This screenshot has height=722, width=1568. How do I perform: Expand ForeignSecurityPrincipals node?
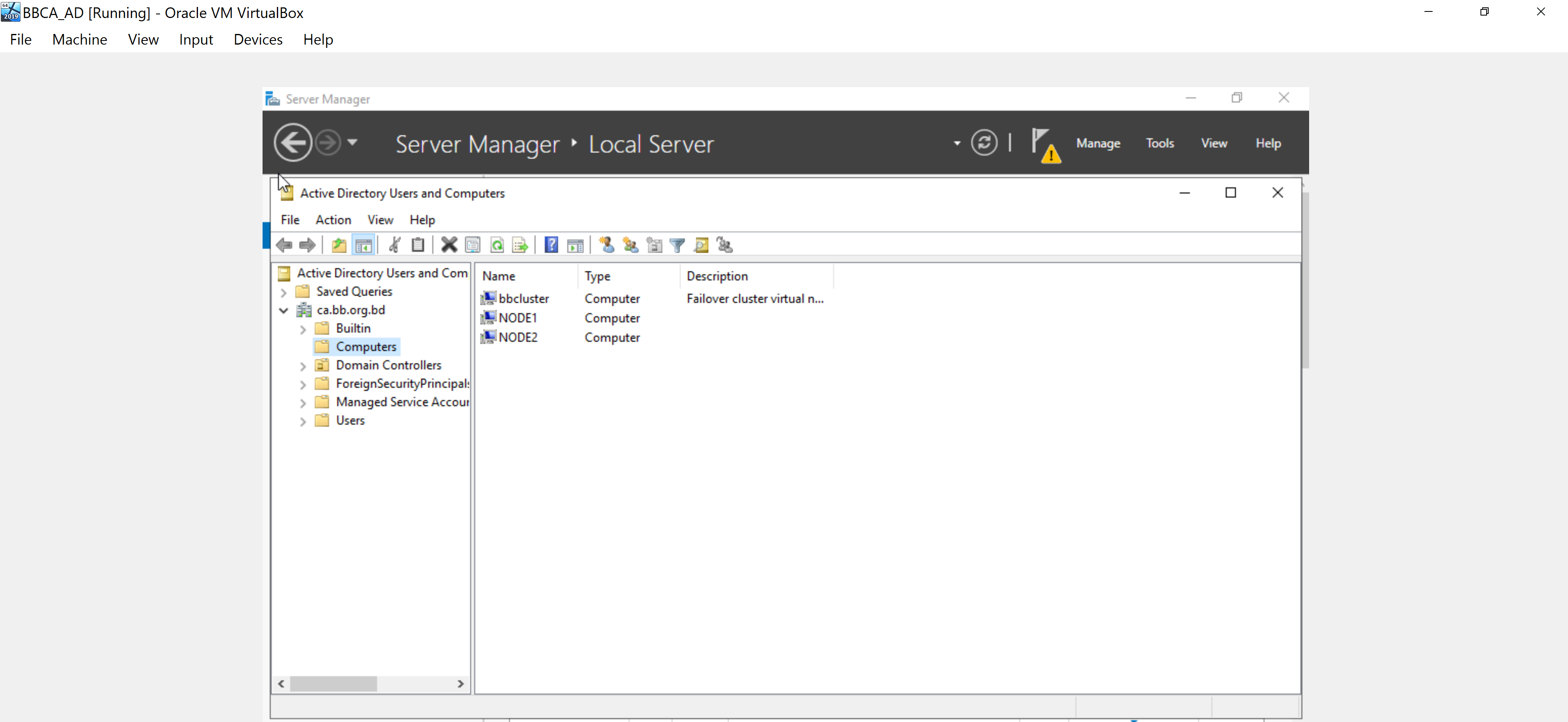[303, 384]
